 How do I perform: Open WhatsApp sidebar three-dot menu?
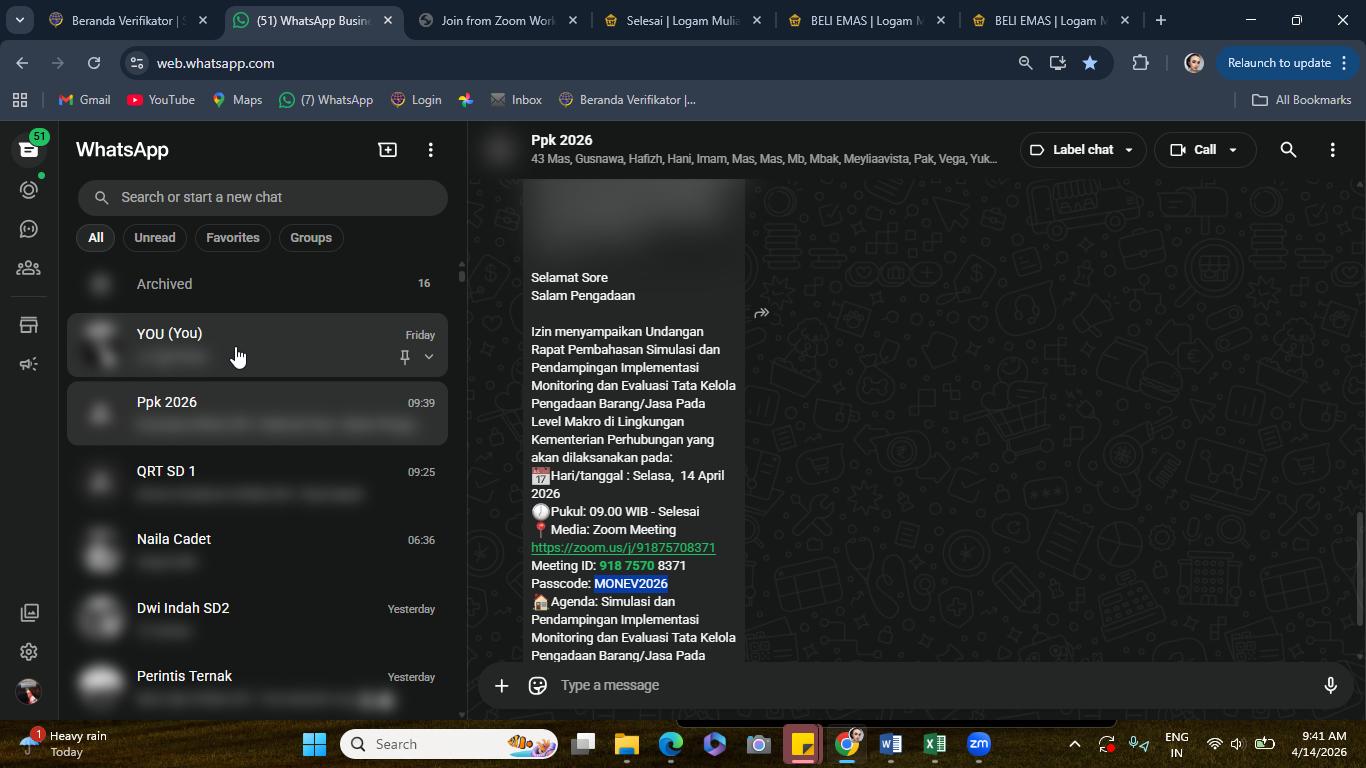(431, 150)
